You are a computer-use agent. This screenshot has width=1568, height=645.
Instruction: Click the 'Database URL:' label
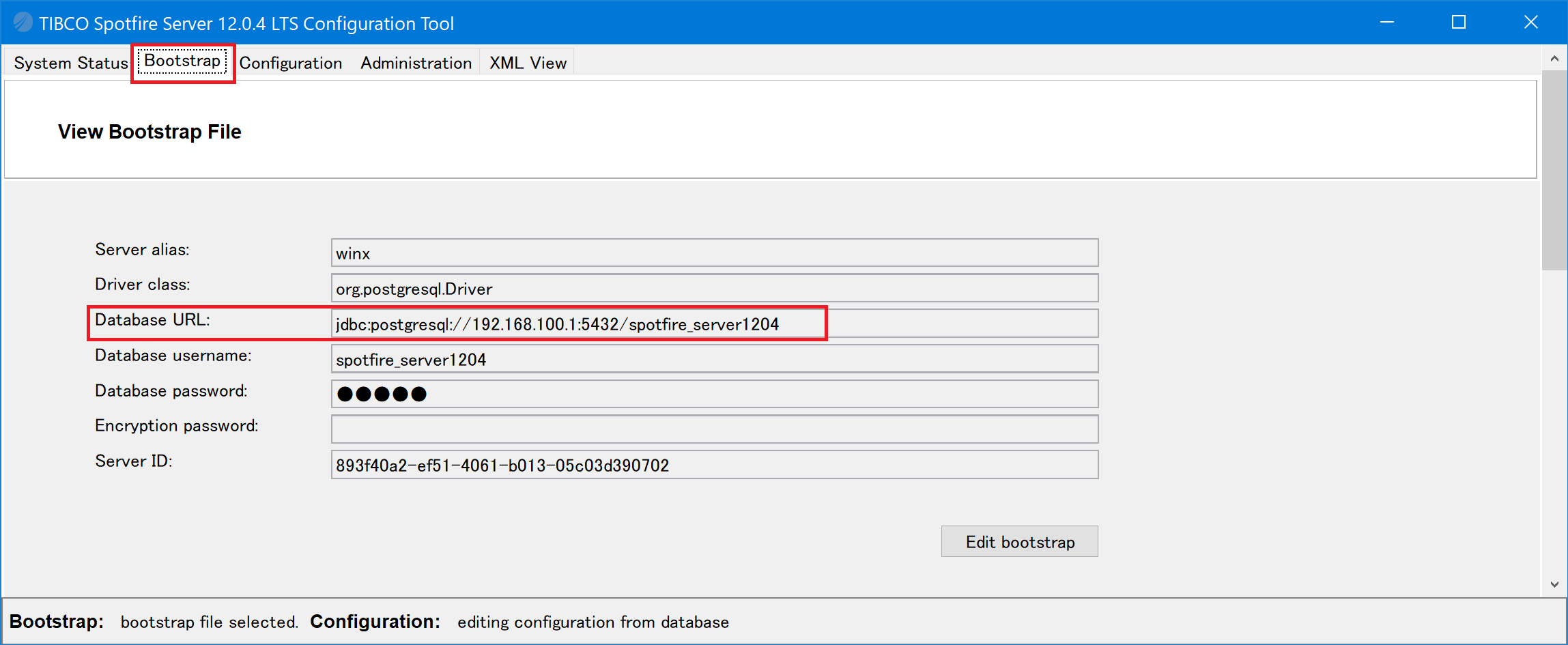[152, 320]
